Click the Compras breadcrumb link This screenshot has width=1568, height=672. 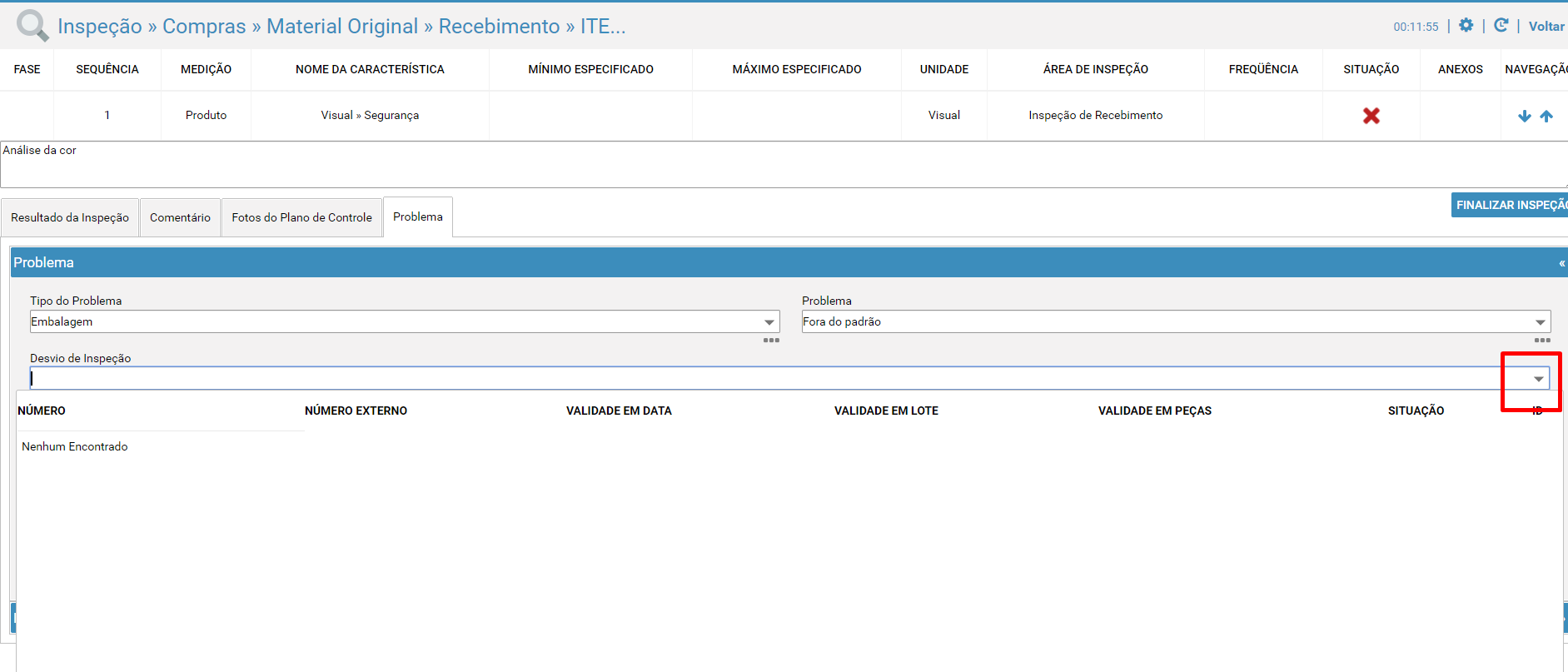coord(204,26)
